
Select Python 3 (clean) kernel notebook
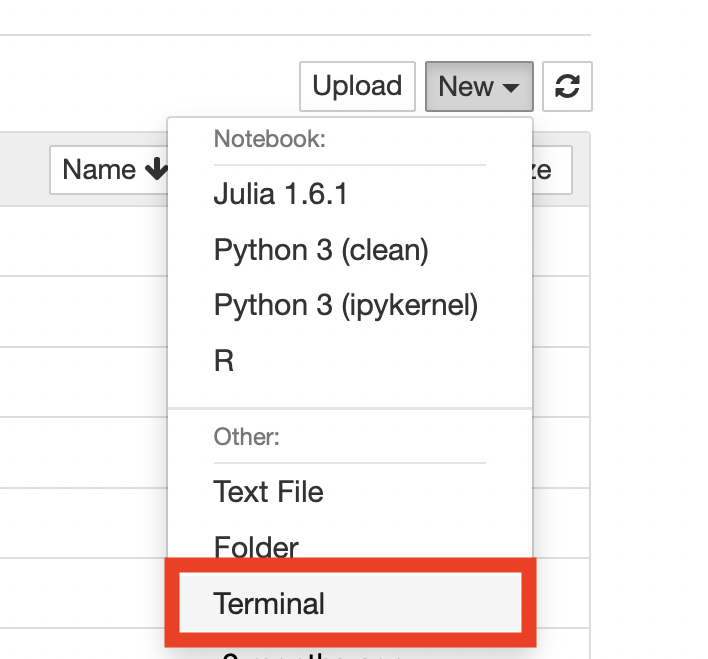321,249
